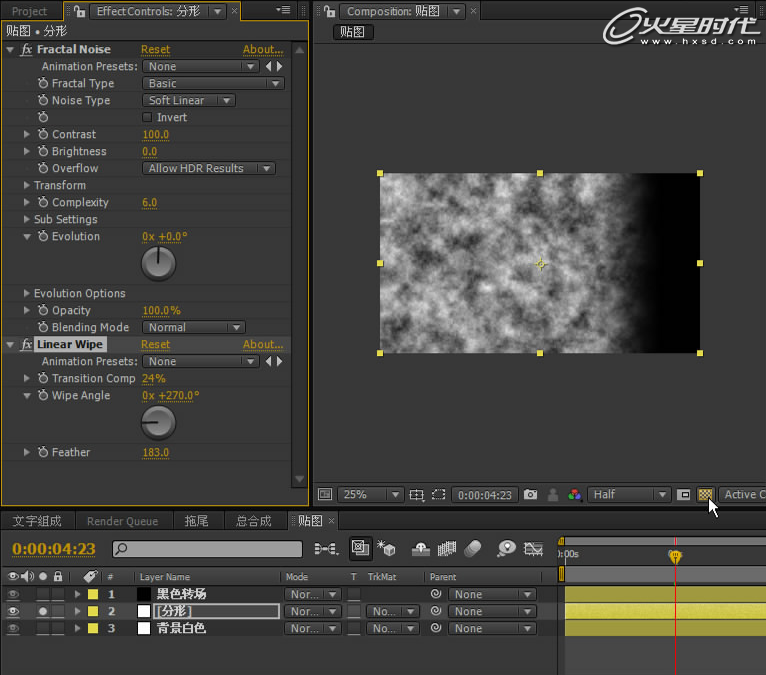The height and width of the screenshot is (675, 766).
Task: Click the Wipe Angle dial
Action: [158, 423]
